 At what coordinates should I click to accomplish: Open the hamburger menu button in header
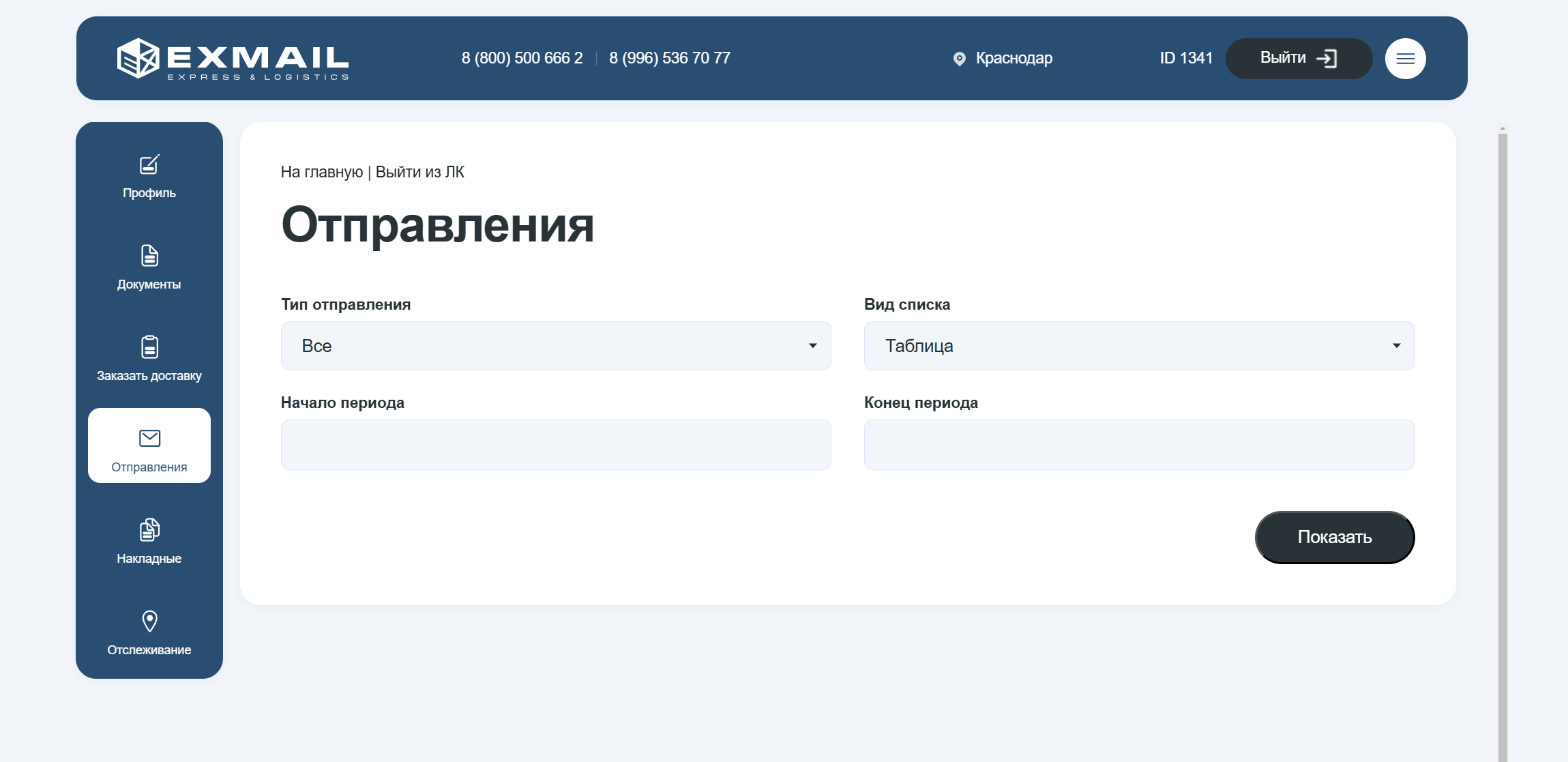coord(1405,59)
